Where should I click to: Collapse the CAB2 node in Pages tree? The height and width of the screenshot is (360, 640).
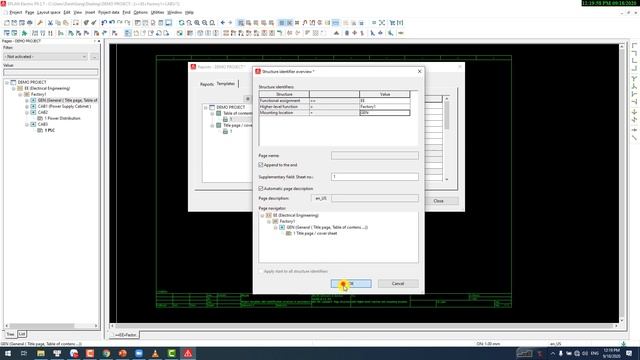27,112
